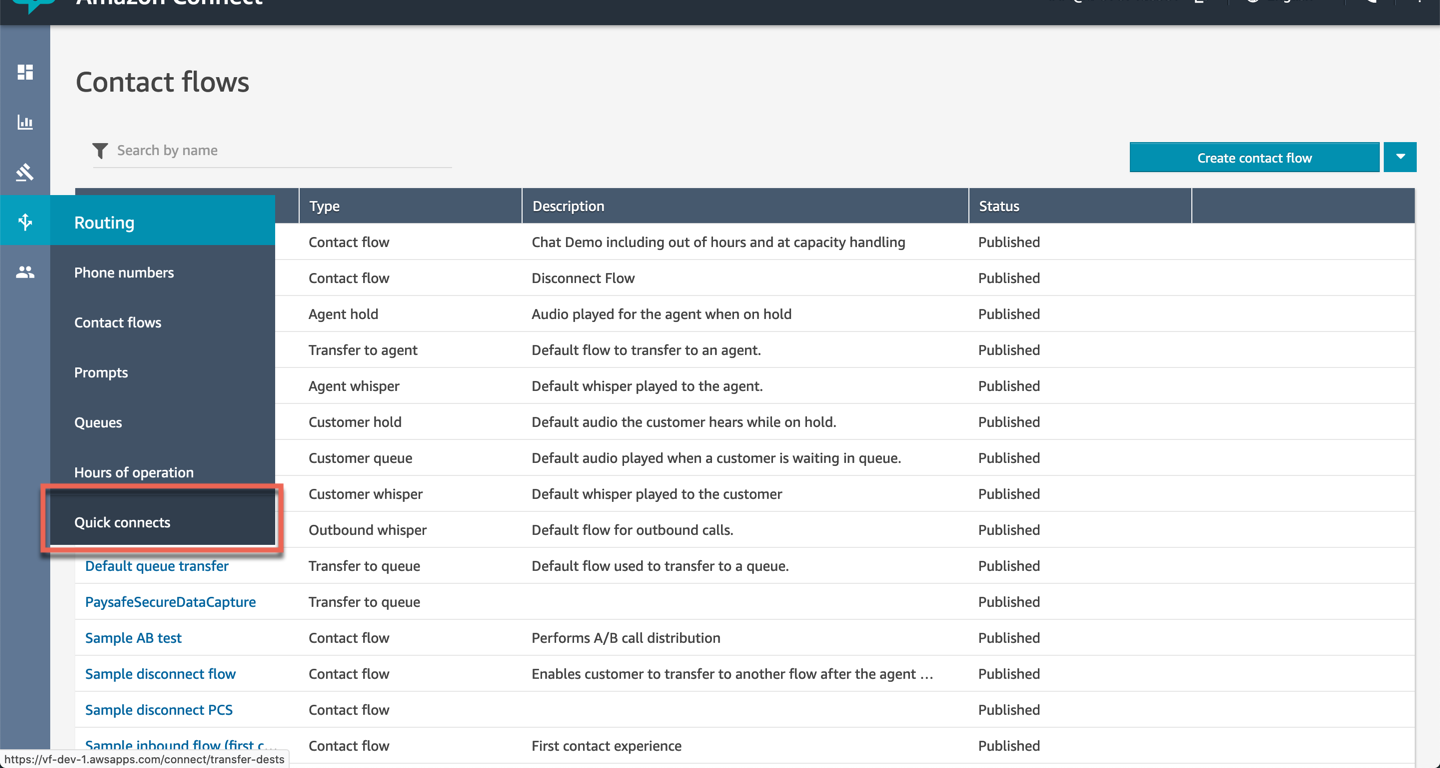The height and width of the screenshot is (768, 1440).
Task: Click the filter funnel icon beside search
Action: coord(100,151)
